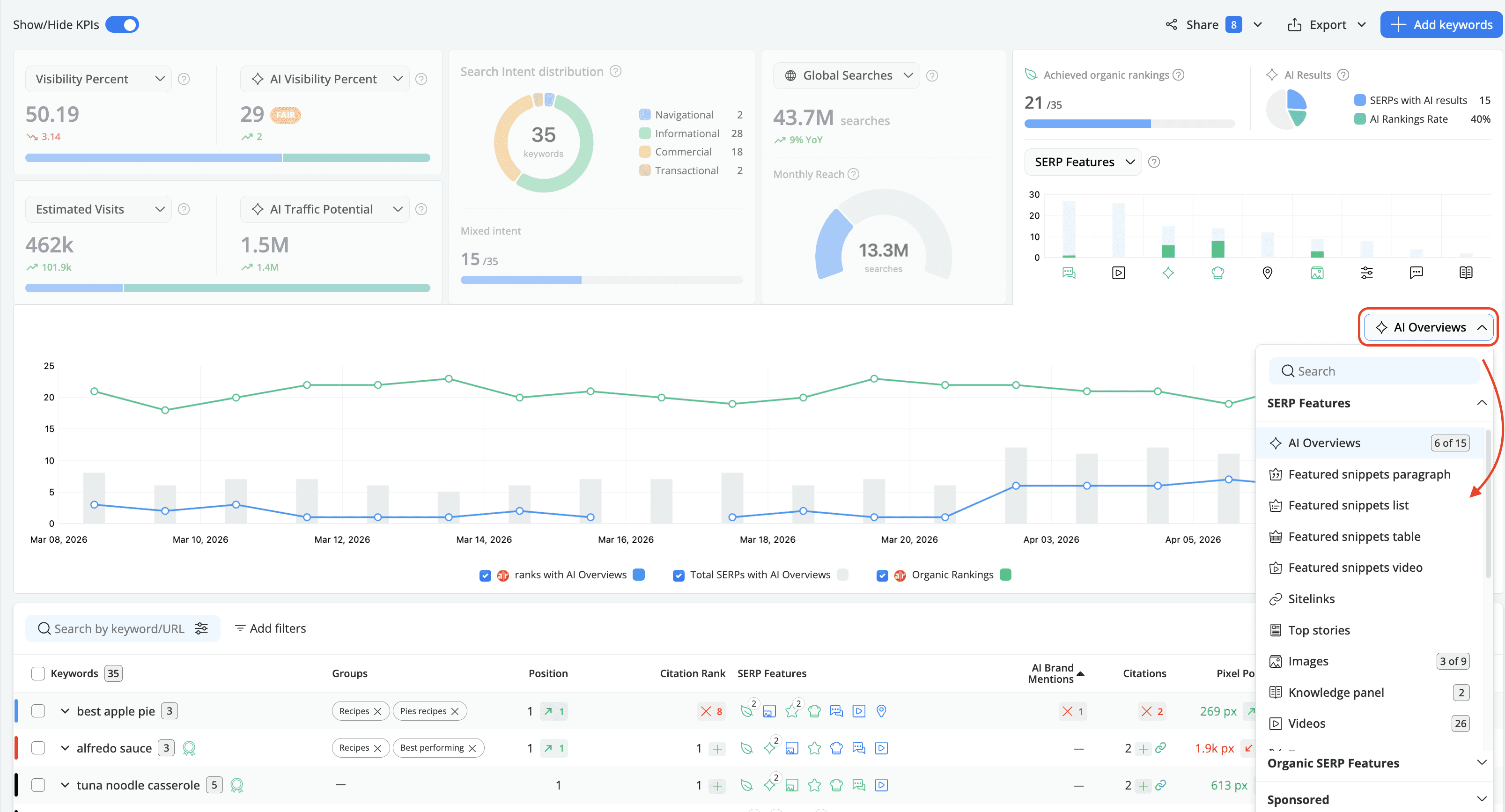Click the medal badge icon next to alfredo sauce
Image resolution: width=1505 pixels, height=812 pixels.
[x=189, y=748]
